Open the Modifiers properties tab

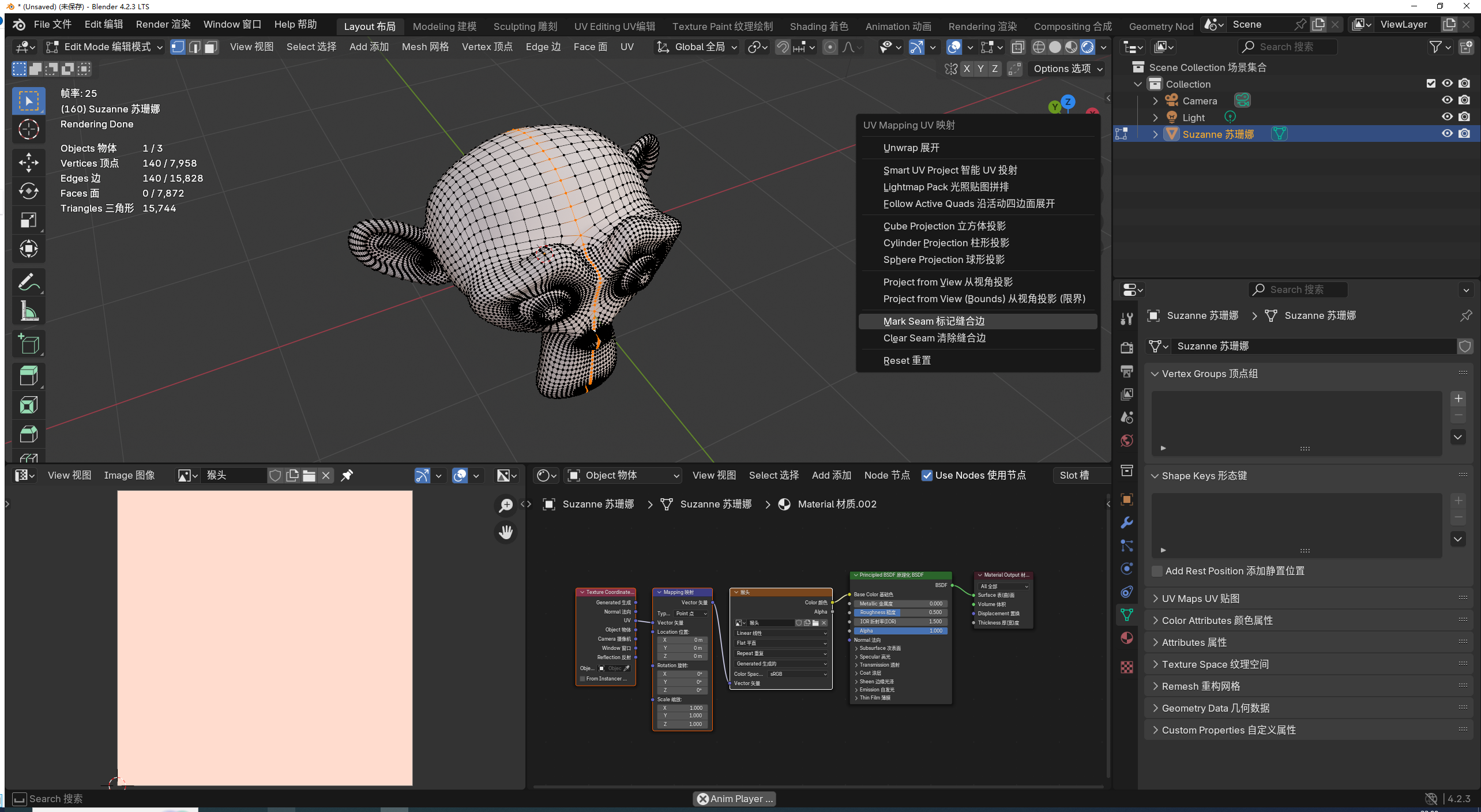pyautogui.click(x=1126, y=522)
